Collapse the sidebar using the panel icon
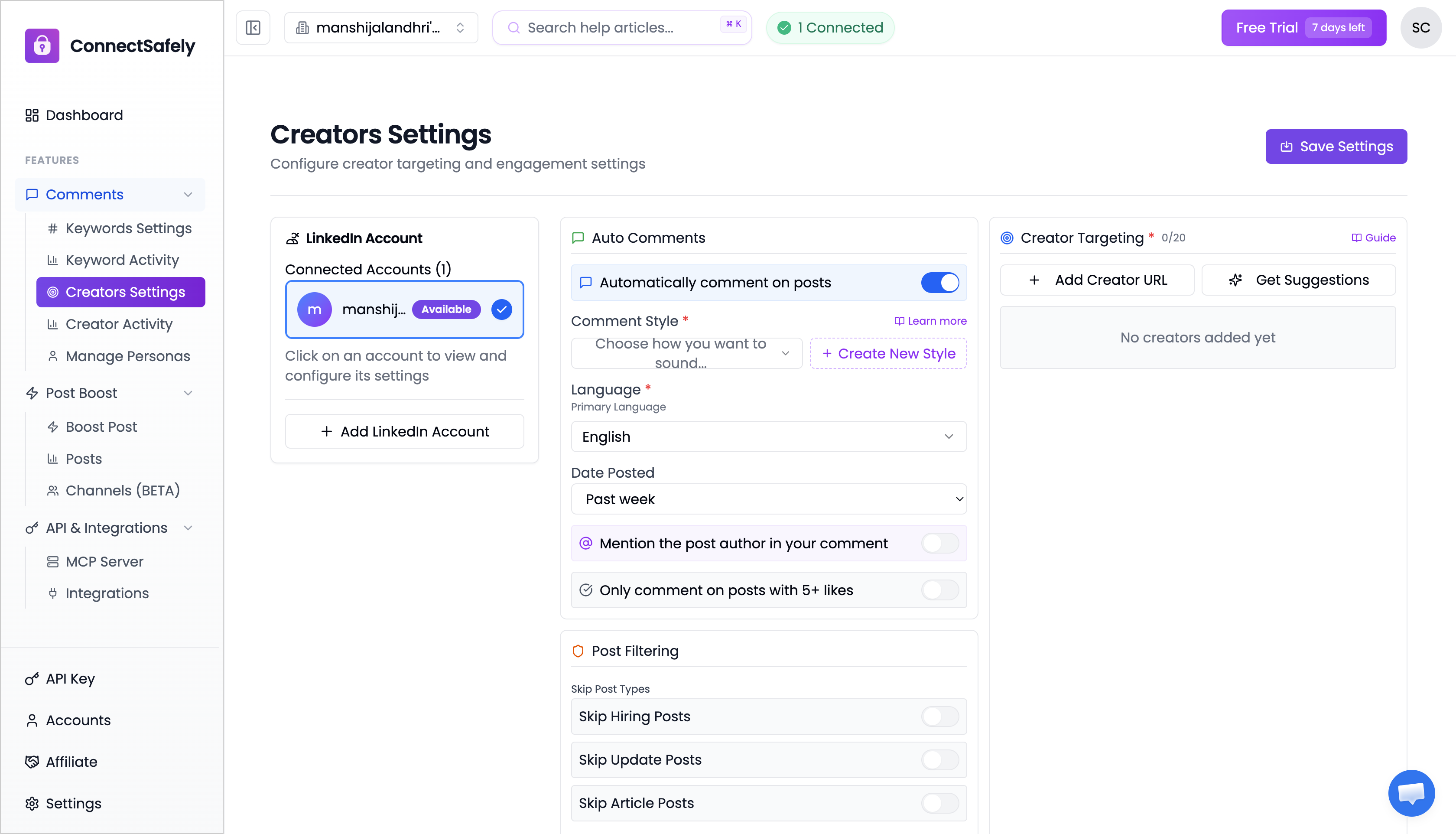1456x834 pixels. (x=253, y=27)
